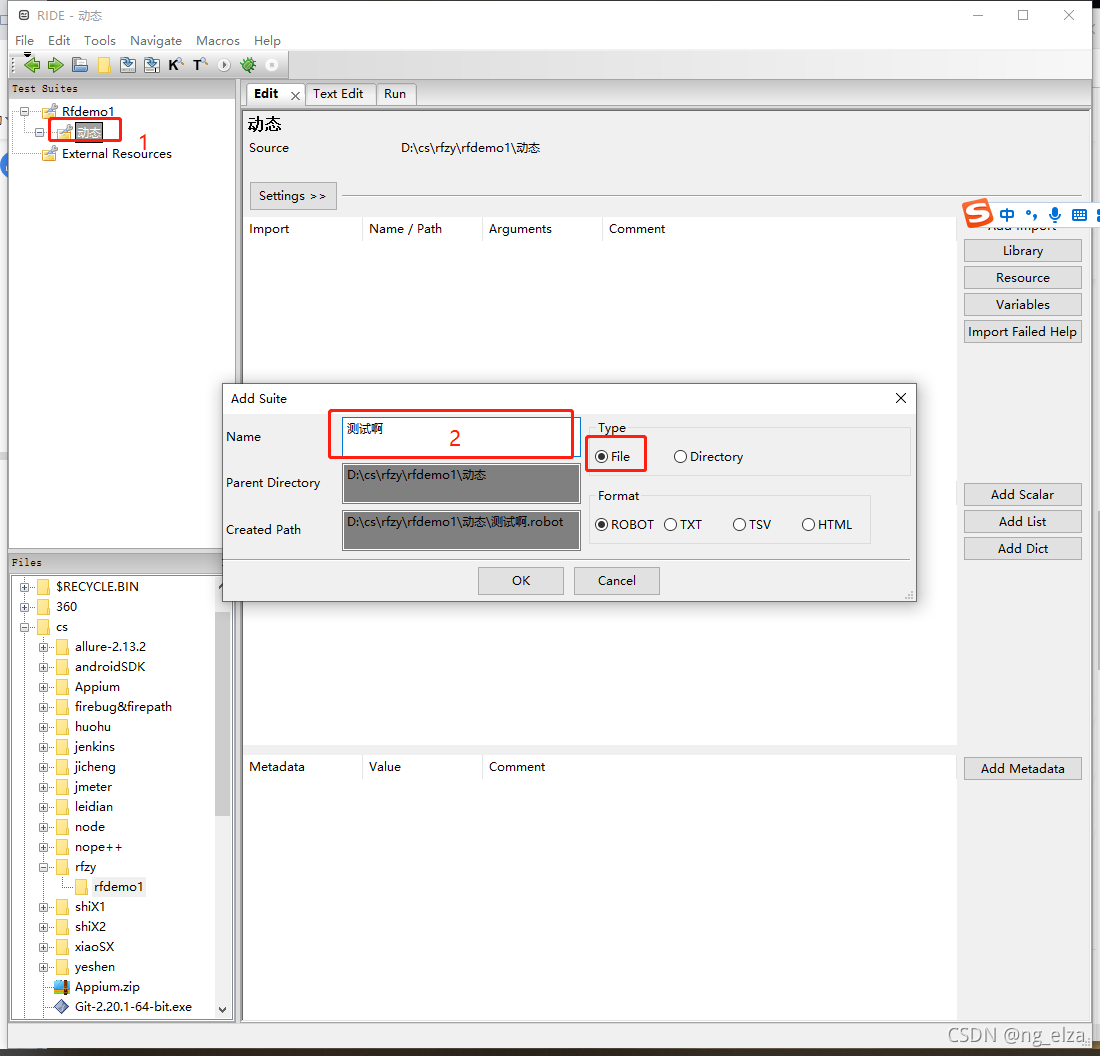The width and height of the screenshot is (1100, 1056).
Task: Collapse the rfzy folder node
Action: click(x=43, y=867)
